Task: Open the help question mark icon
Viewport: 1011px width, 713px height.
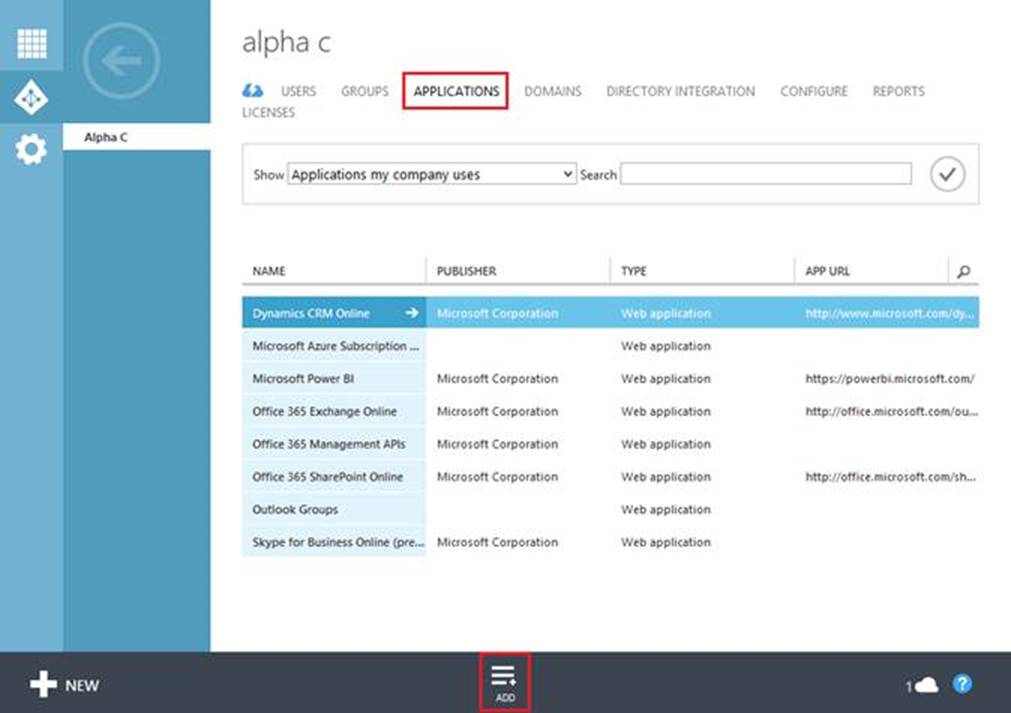Action: [962, 684]
